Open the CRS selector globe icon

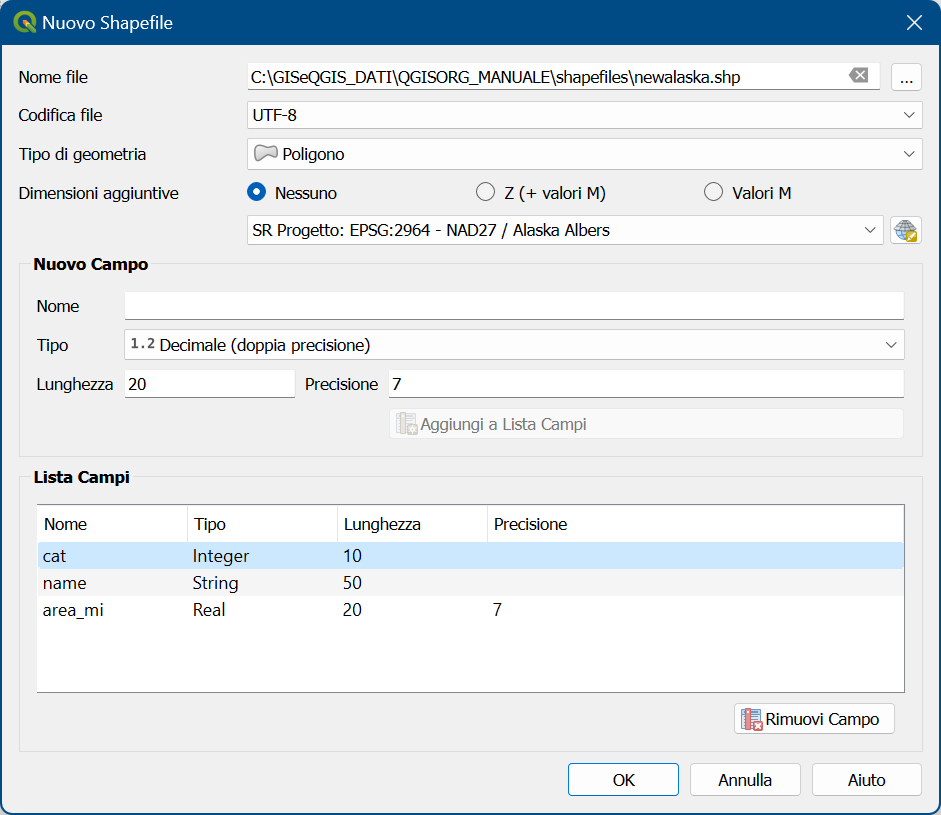click(906, 230)
